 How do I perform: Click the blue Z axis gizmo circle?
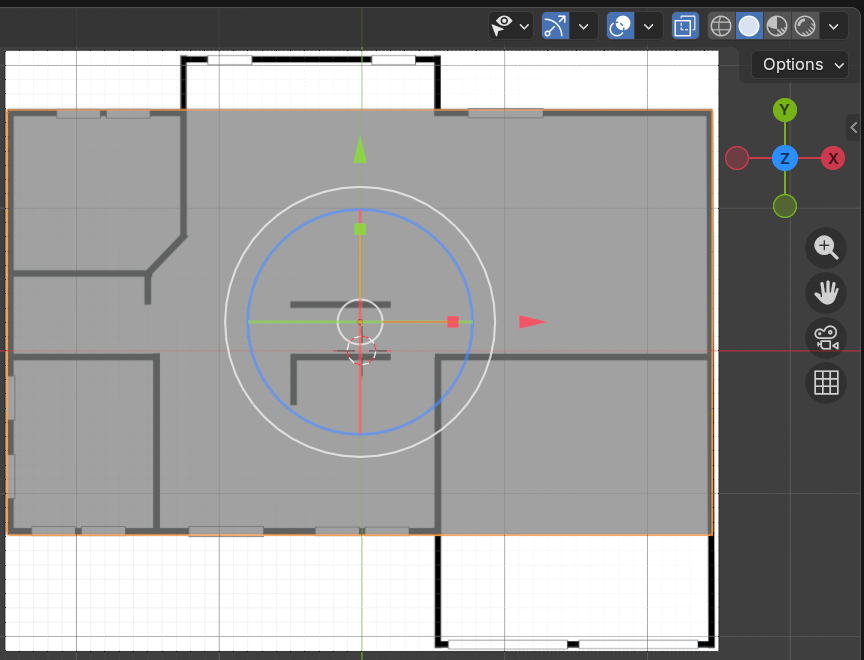785,158
